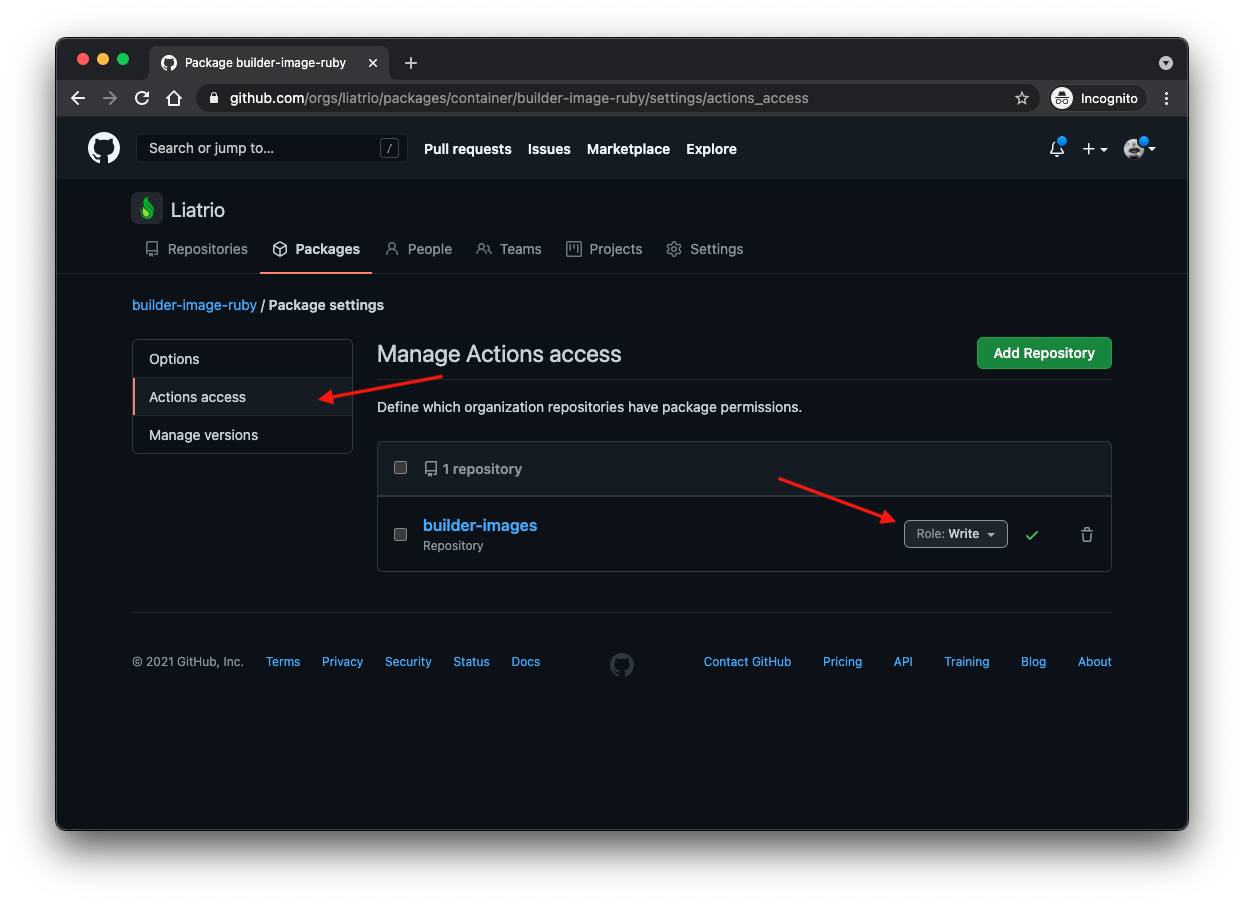Open the Contact GitHub footer link
Screen dimensions: 1244x904
pyautogui.click(x=747, y=662)
